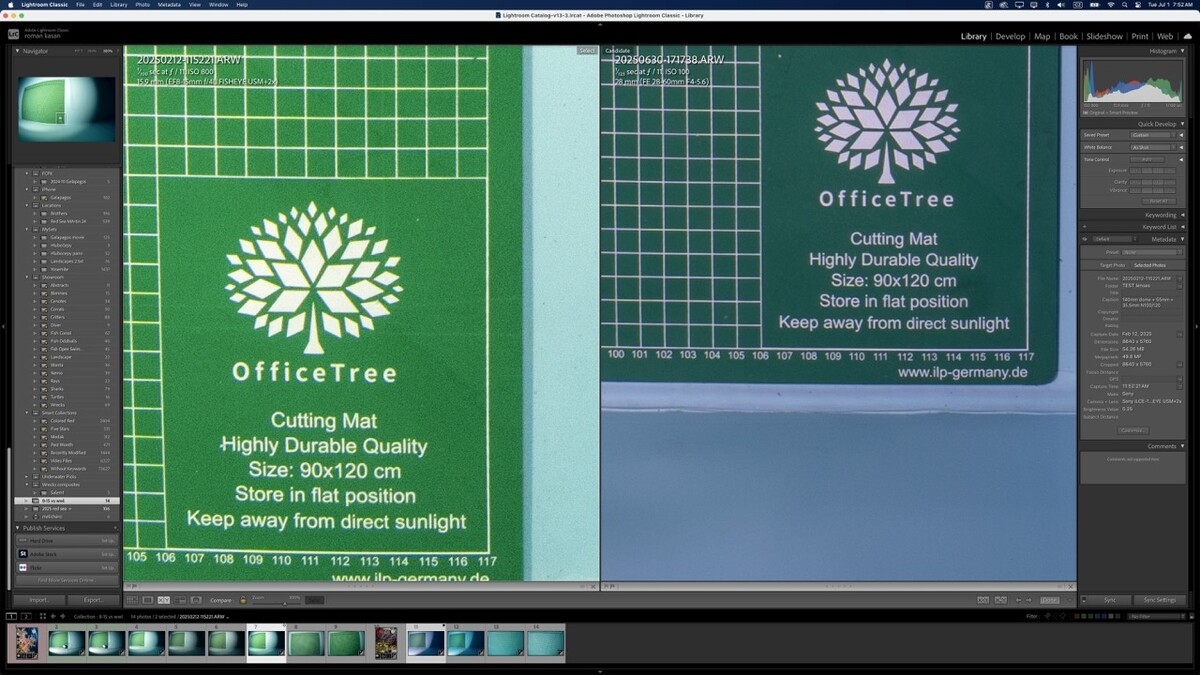Collapse the Publish Services panel
Image resolution: width=1200 pixels, height=675 pixels.
tap(18, 528)
